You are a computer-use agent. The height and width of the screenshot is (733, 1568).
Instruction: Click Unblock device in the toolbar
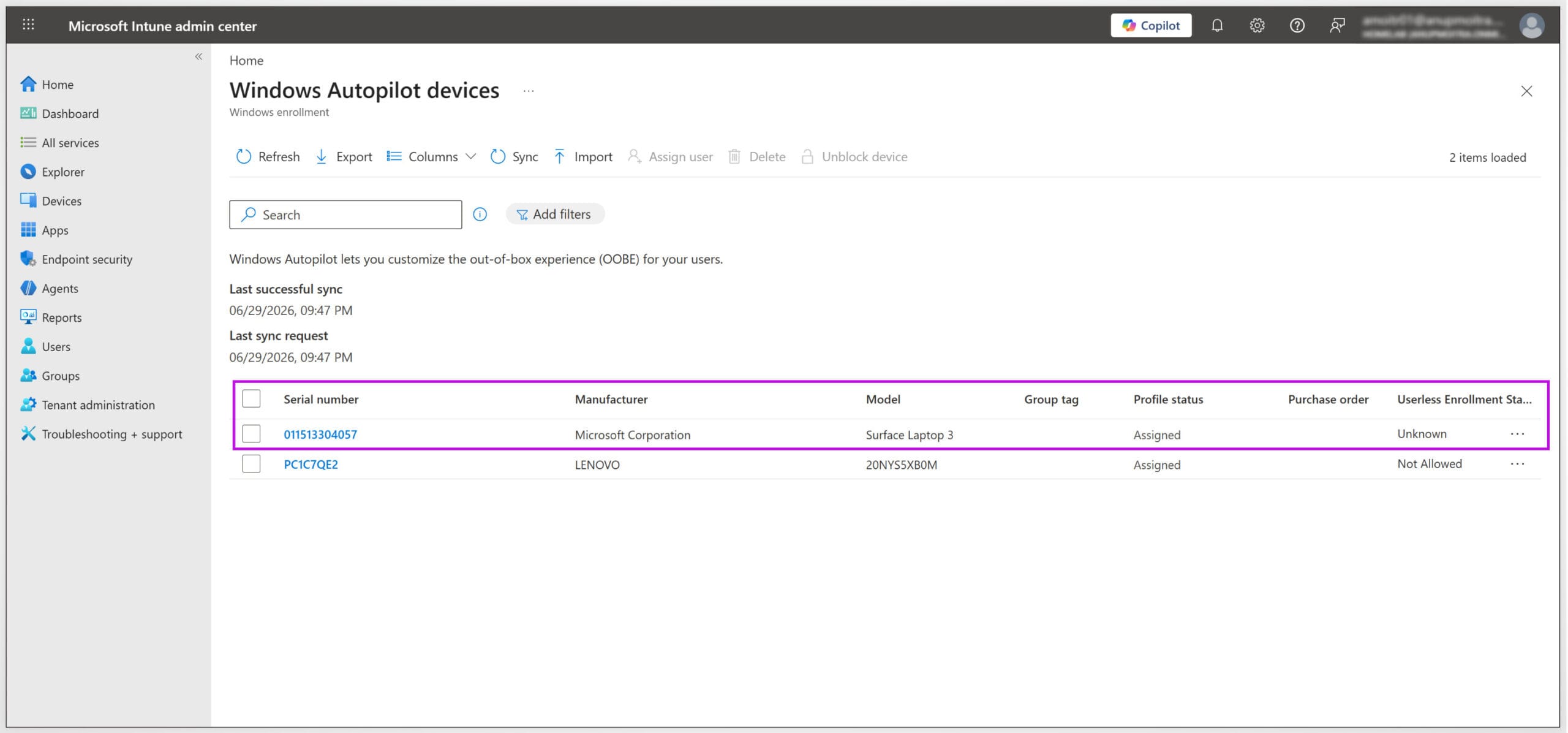[x=854, y=157]
